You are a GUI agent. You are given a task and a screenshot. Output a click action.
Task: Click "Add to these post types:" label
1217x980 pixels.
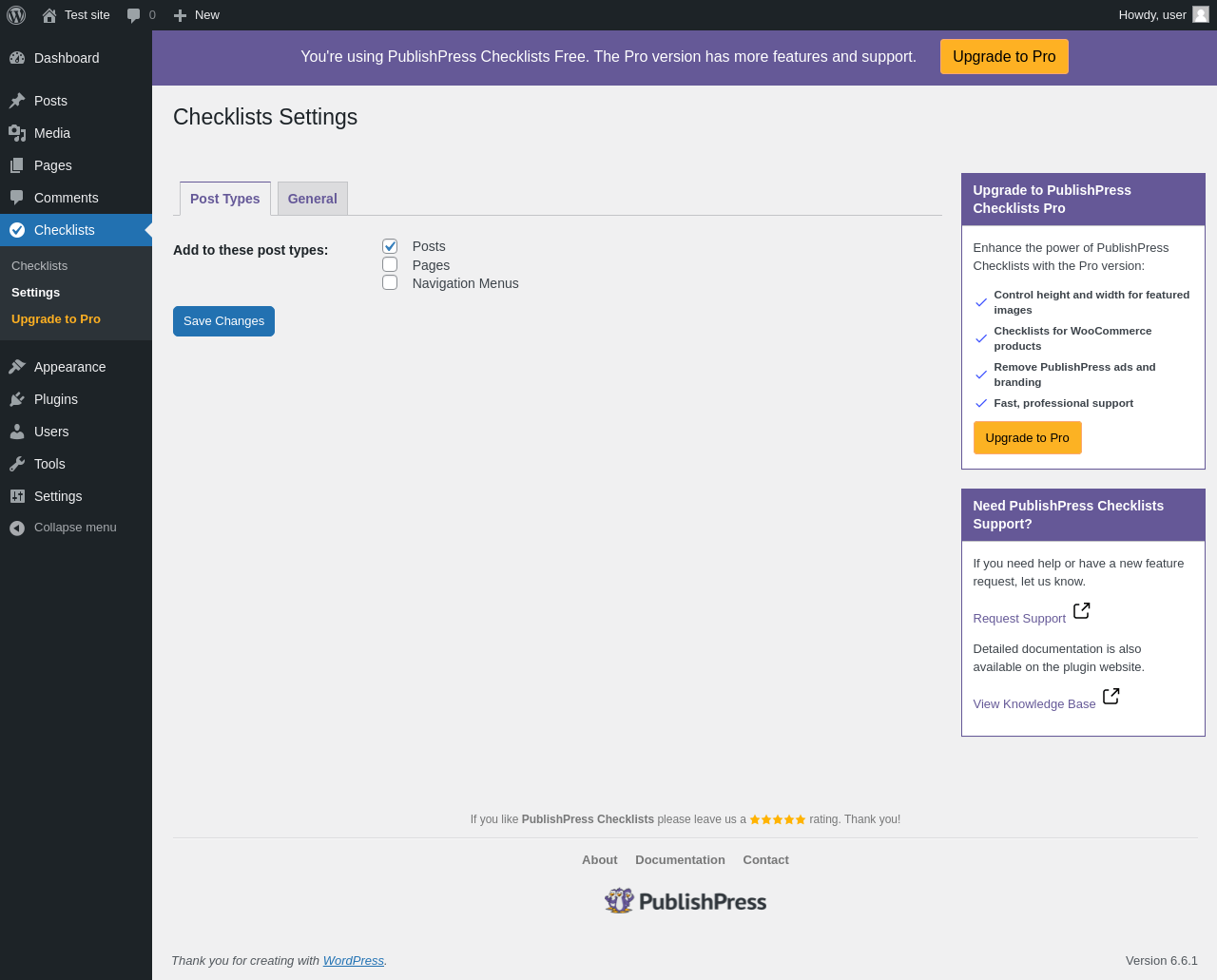pyautogui.click(x=250, y=250)
